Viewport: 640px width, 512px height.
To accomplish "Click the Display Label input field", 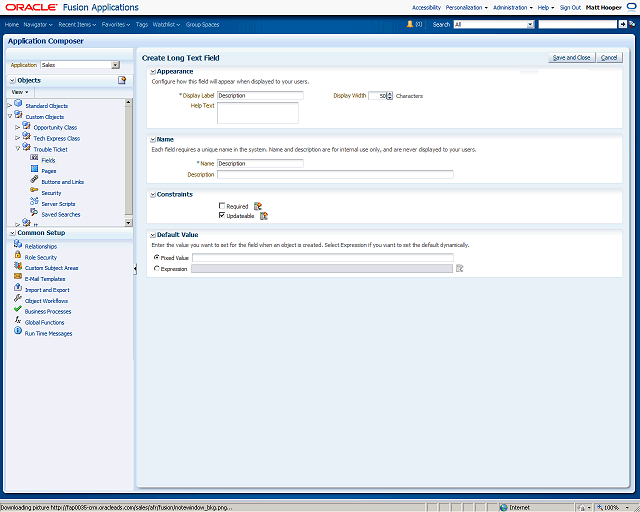I will [260, 96].
